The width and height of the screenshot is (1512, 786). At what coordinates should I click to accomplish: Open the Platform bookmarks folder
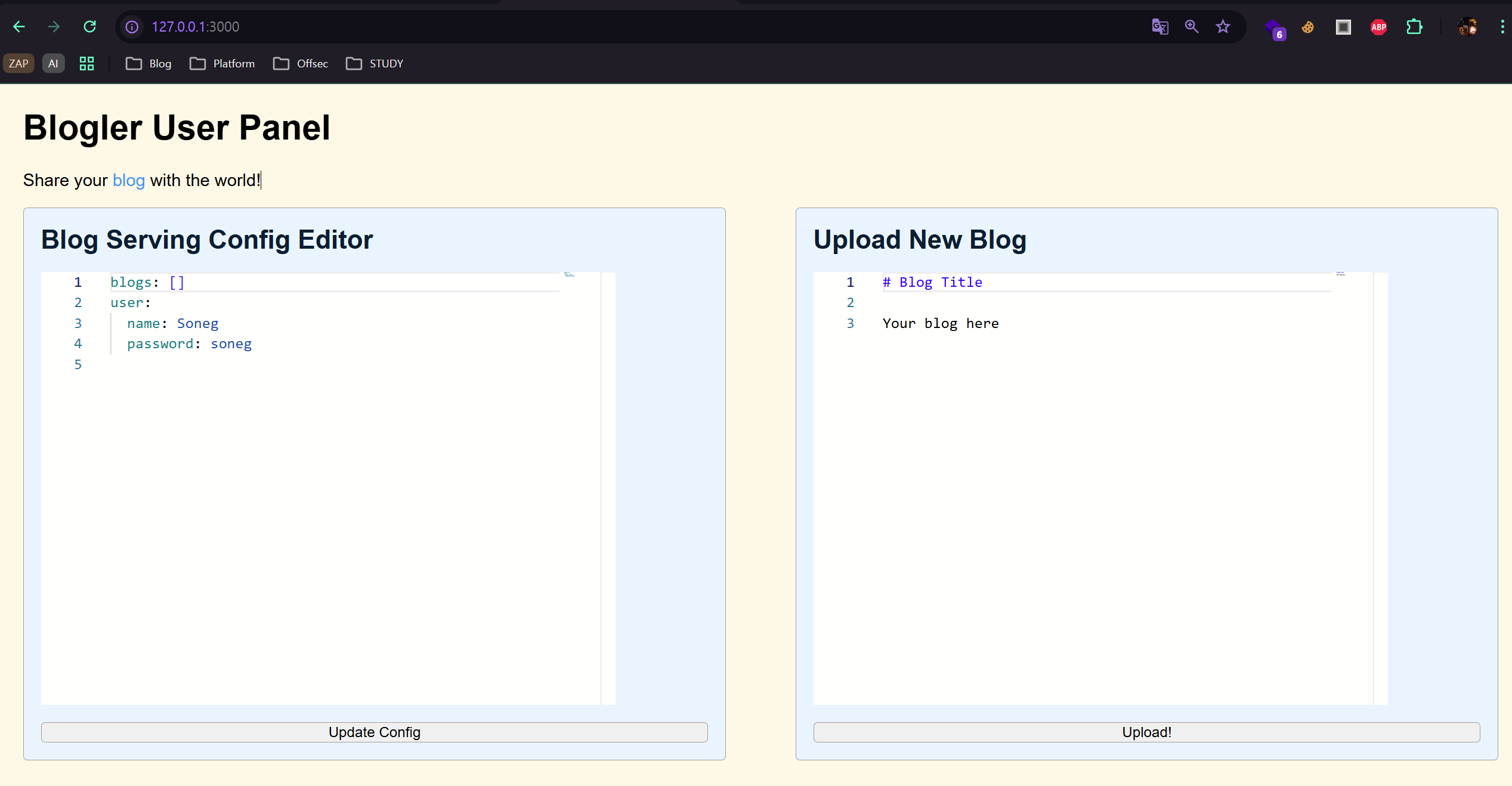pyautogui.click(x=222, y=64)
